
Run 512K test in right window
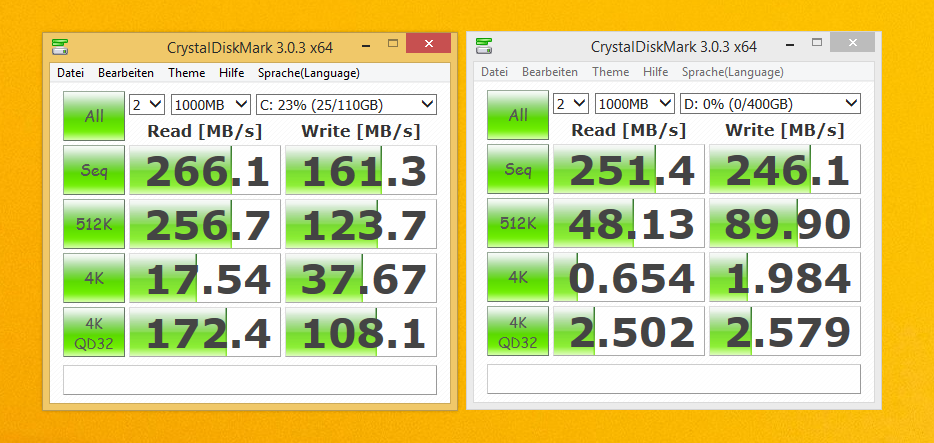[518, 223]
